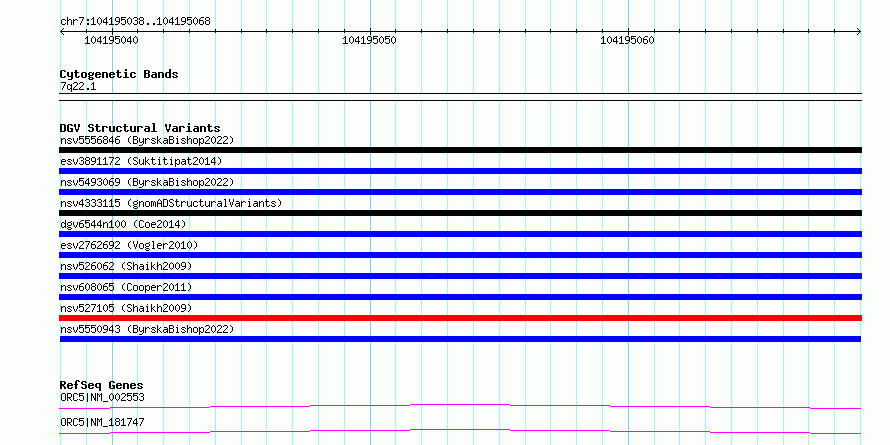The image size is (890, 445).
Task: Click the blue bar under esv3891172
Action: click(460, 171)
